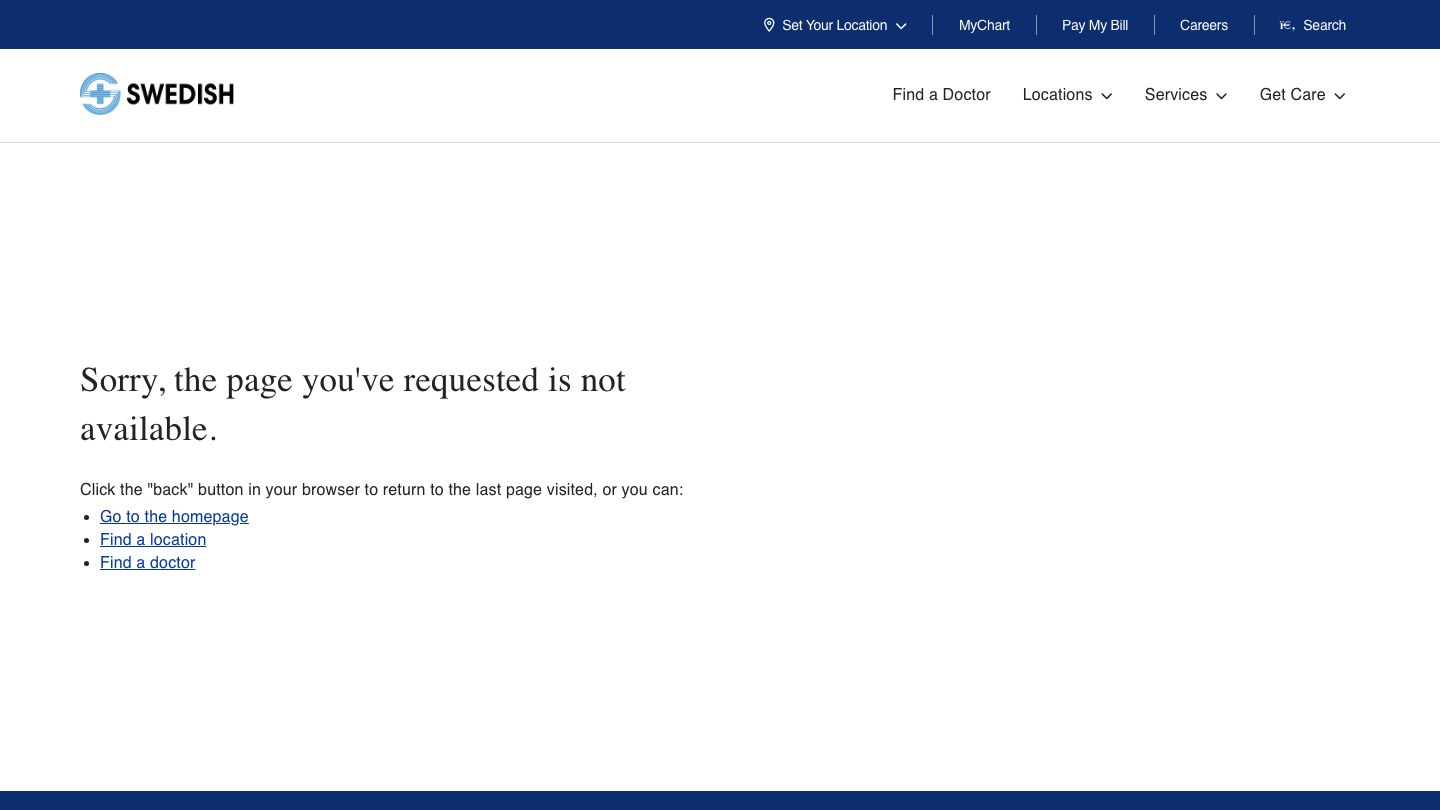
Task: Click the location pin icon
Action: tap(769, 25)
